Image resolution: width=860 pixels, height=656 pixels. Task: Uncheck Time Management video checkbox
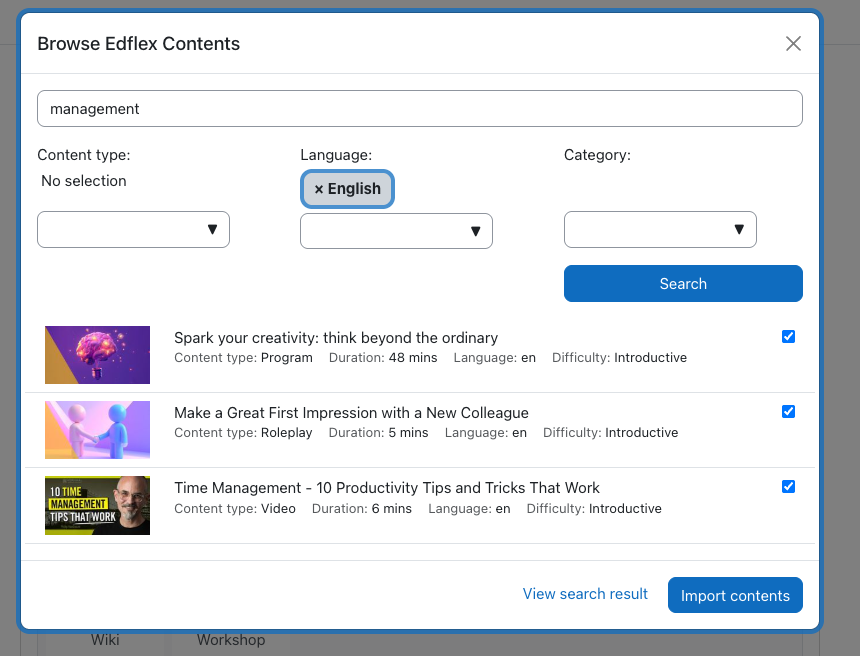click(788, 487)
